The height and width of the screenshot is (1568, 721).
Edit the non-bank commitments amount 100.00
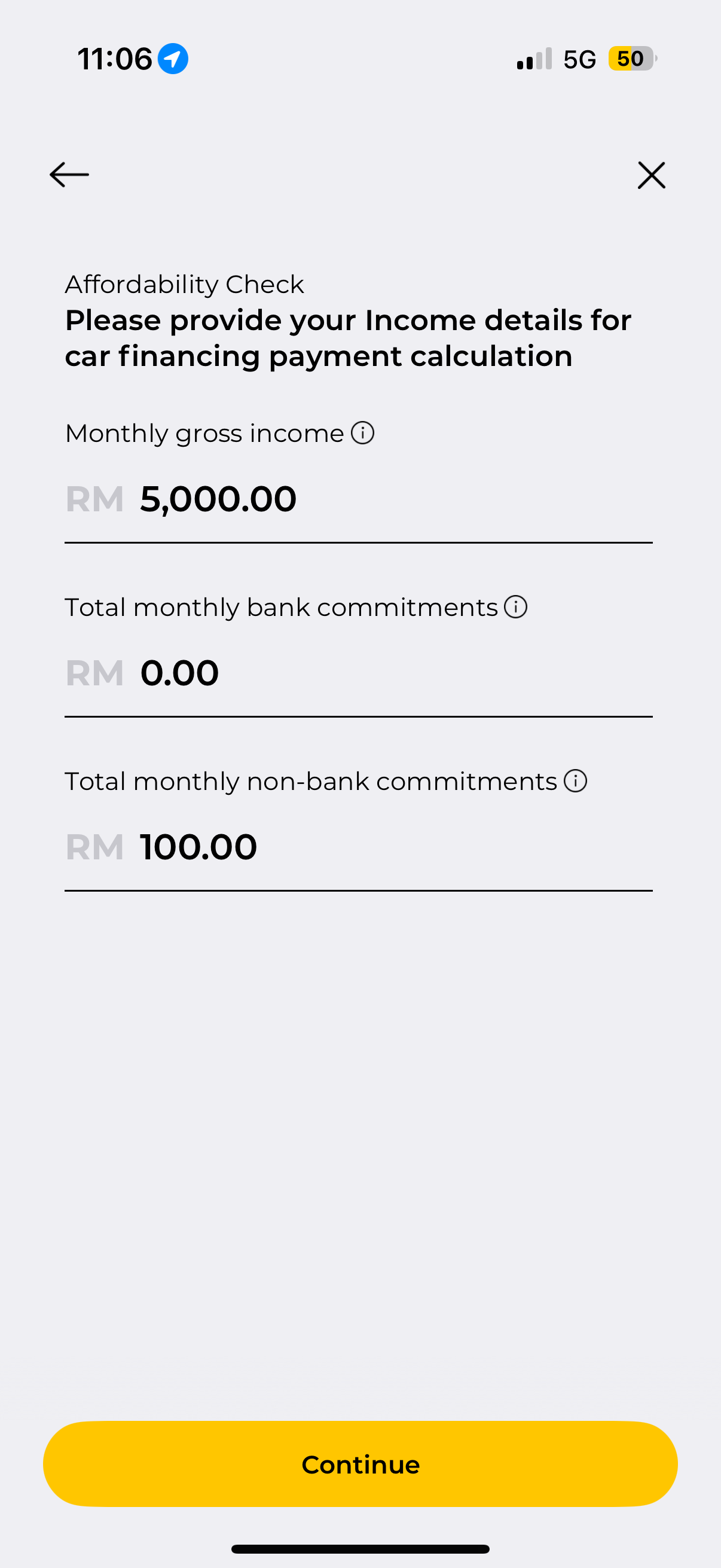tap(198, 847)
